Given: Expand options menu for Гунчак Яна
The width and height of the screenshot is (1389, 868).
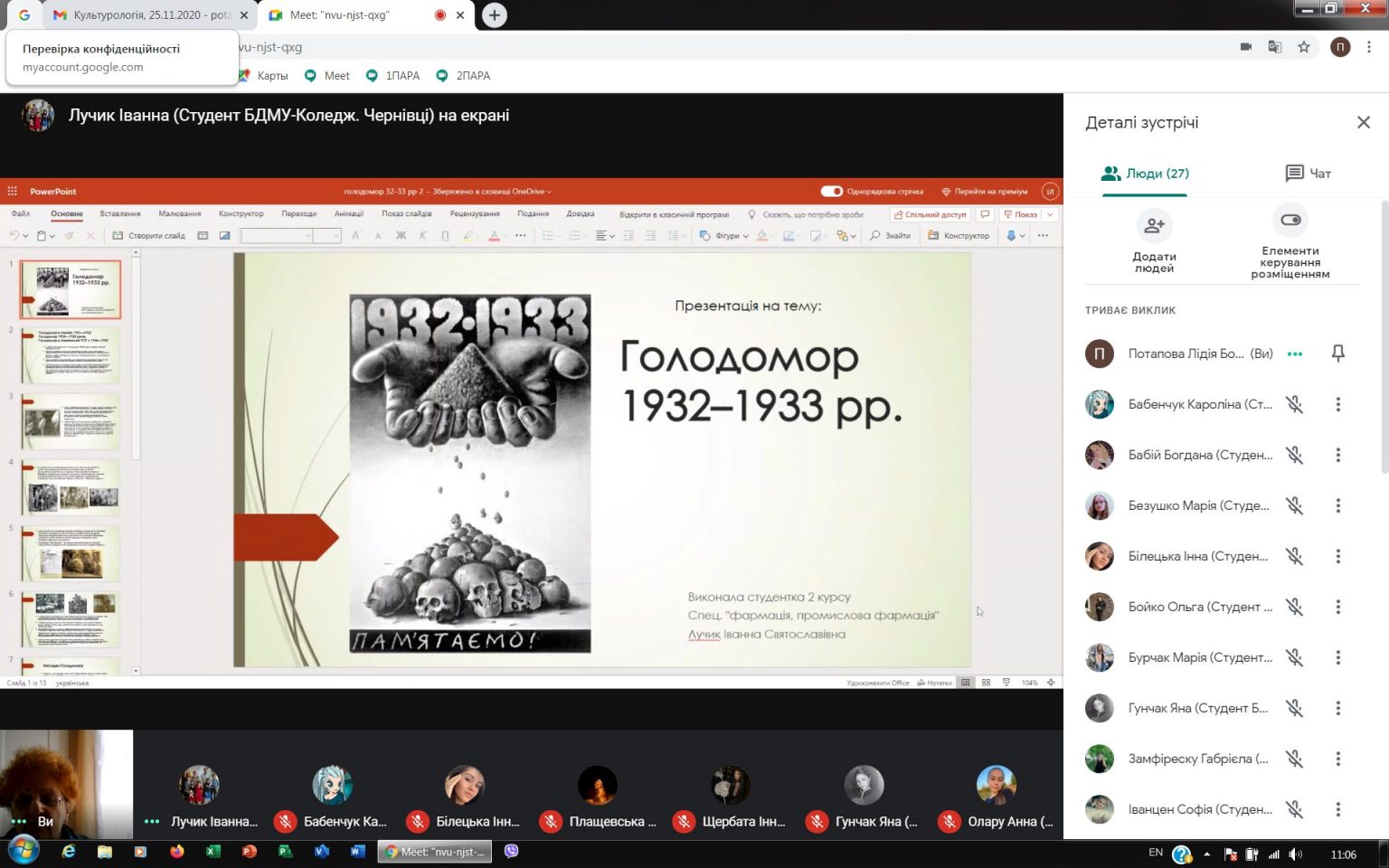Looking at the screenshot, I should 1337,708.
